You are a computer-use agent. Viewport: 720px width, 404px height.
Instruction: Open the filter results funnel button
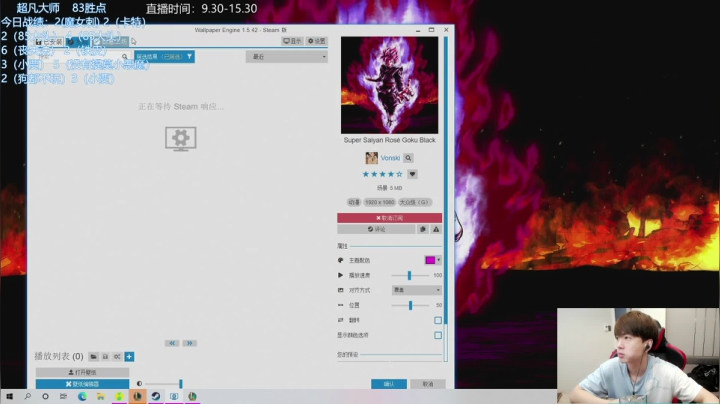[164, 56]
